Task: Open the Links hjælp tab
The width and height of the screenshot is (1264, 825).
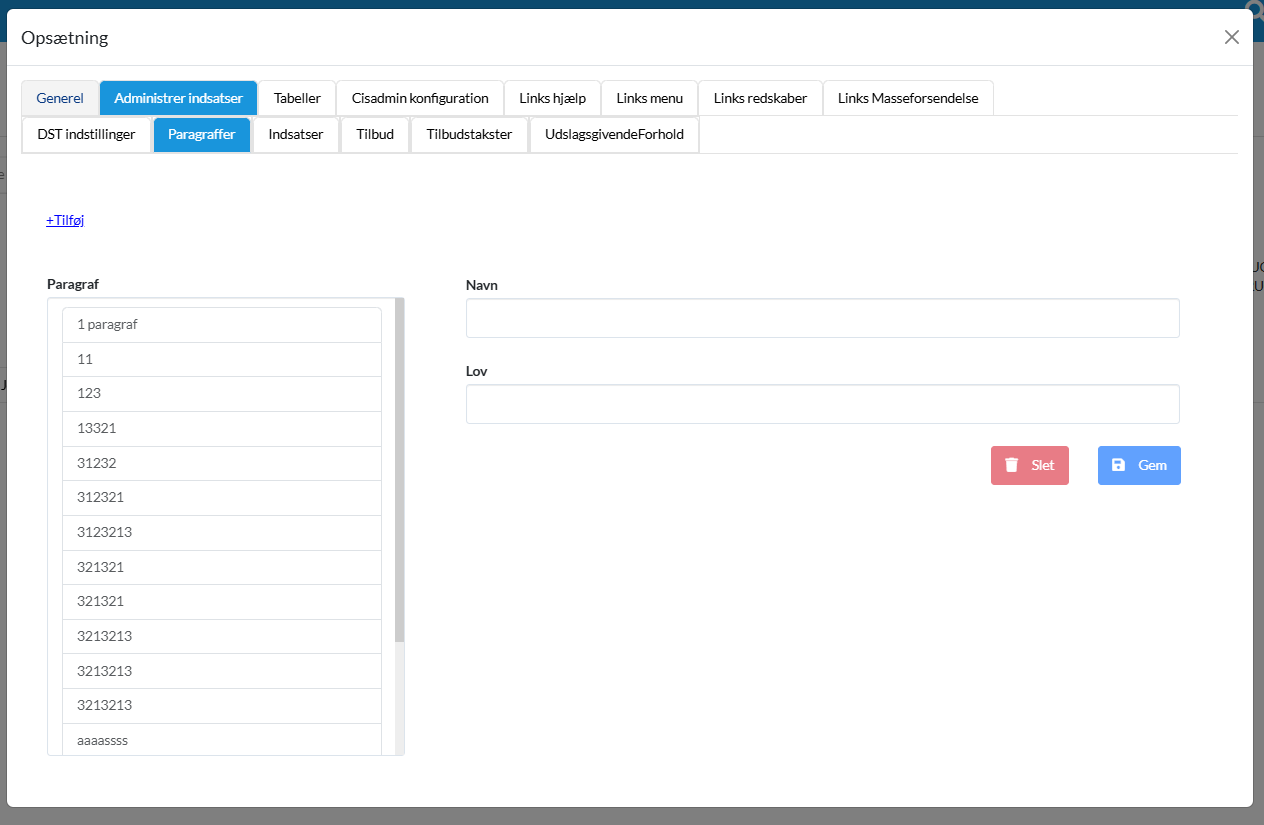Action: pyautogui.click(x=552, y=98)
